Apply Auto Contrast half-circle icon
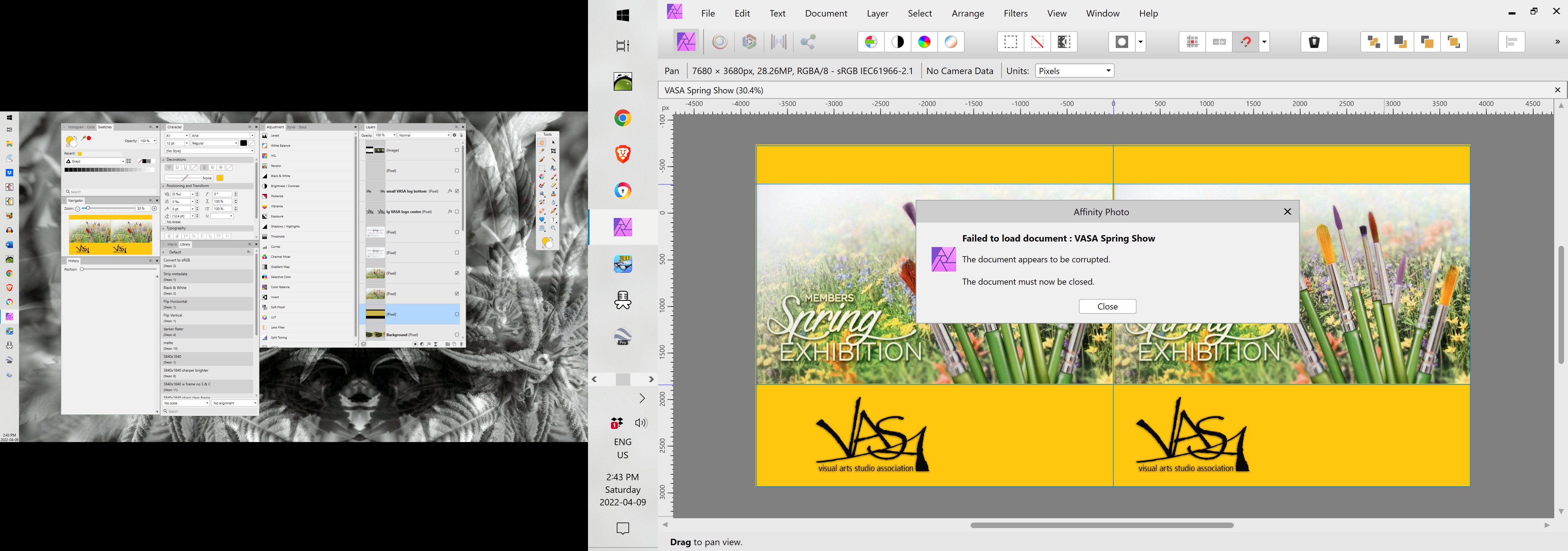The width and height of the screenshot is (1568, 551). (898, 42)
